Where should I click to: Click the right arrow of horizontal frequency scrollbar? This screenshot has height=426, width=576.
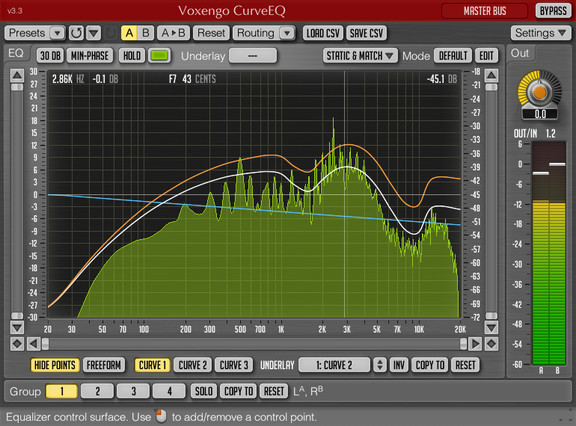[475, 344]
